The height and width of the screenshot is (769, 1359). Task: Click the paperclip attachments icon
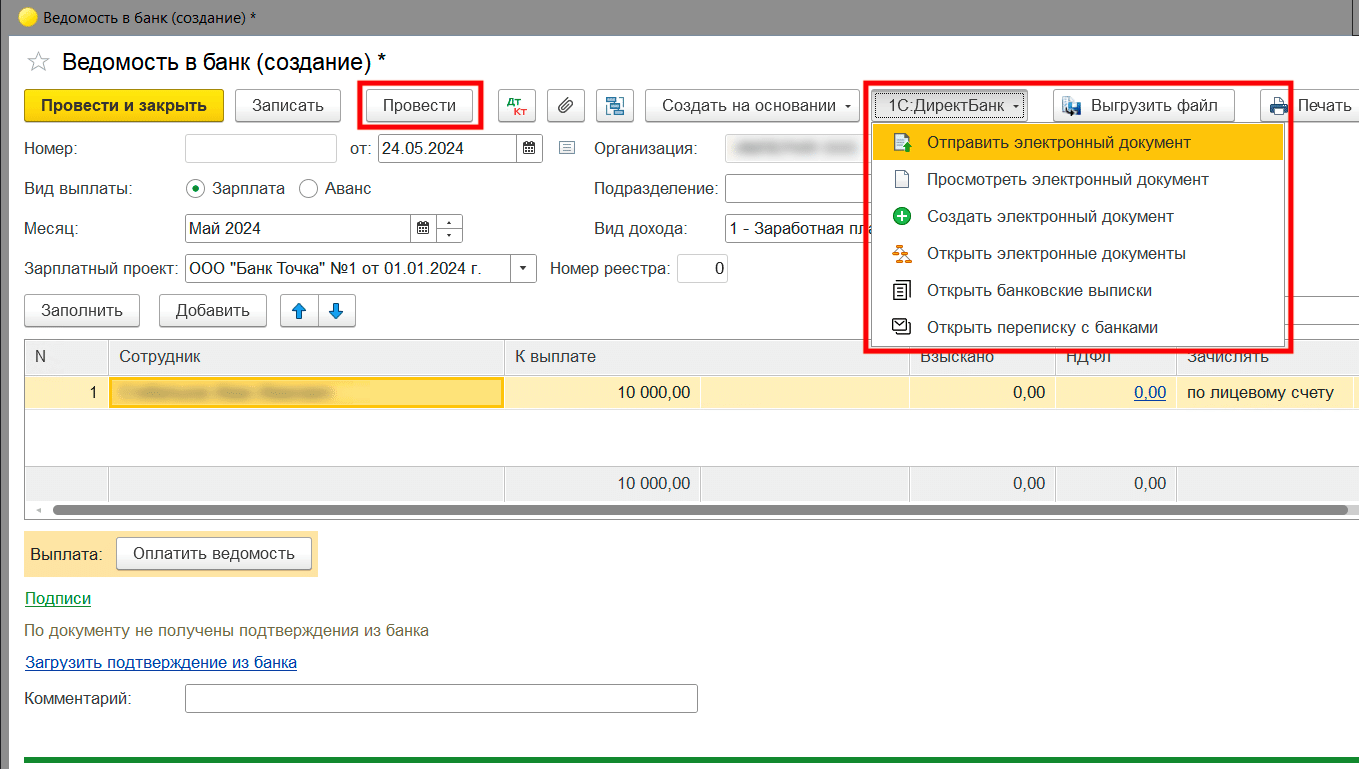[x=565, y=106]
